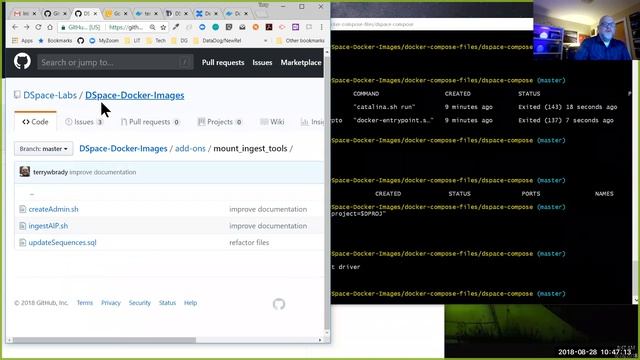The height and width of the screenshot is (360, 640).
Task: Open the Tech bookmarks folder
Action: coord(156,40)
